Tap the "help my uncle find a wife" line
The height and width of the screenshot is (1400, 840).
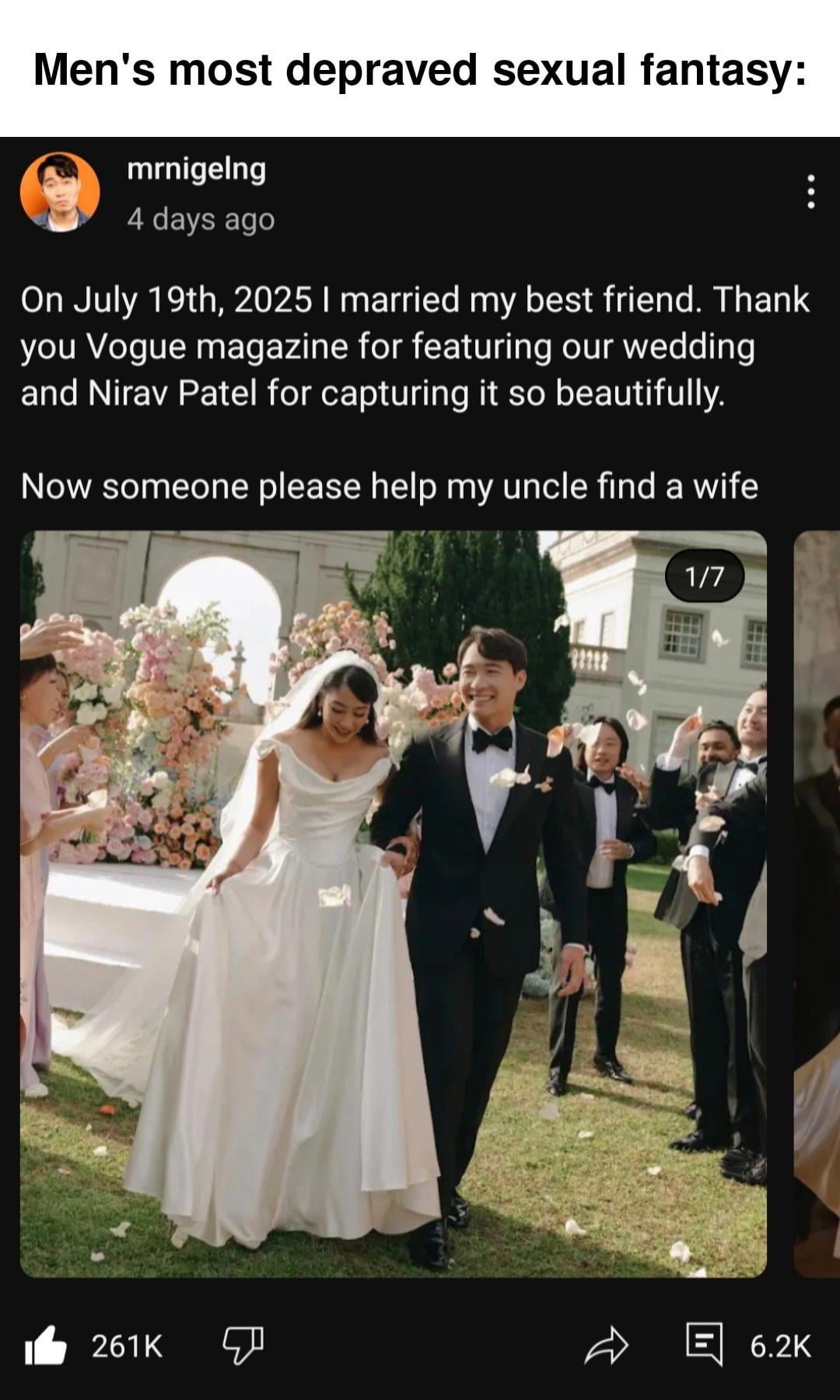[x=389, y=486]
